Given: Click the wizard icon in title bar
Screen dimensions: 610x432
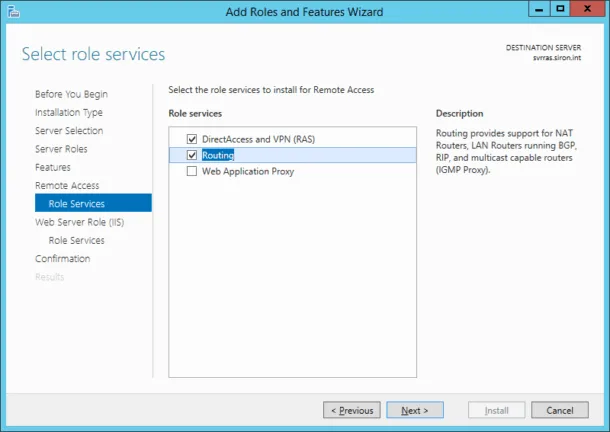Looking at the screenshot, I should tap(13, 12).
